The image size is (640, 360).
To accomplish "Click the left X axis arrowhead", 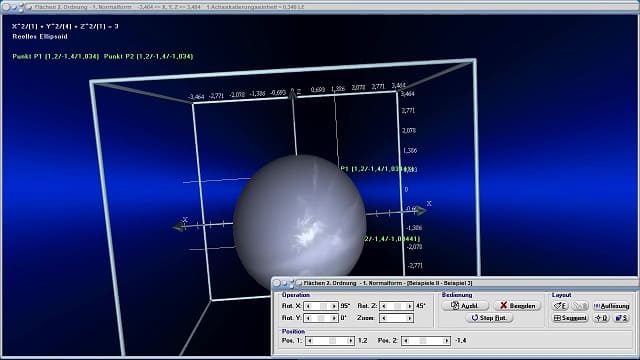I will 178,227.
